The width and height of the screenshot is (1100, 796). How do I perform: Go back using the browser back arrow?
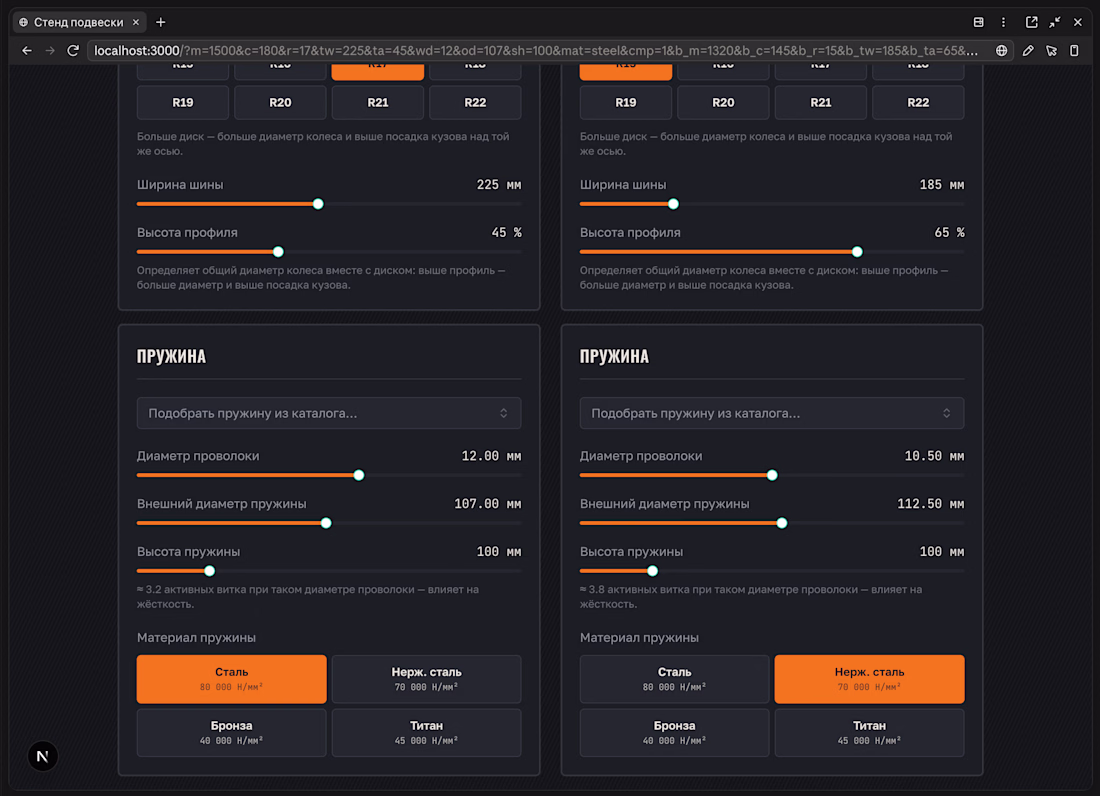point(27,50)
